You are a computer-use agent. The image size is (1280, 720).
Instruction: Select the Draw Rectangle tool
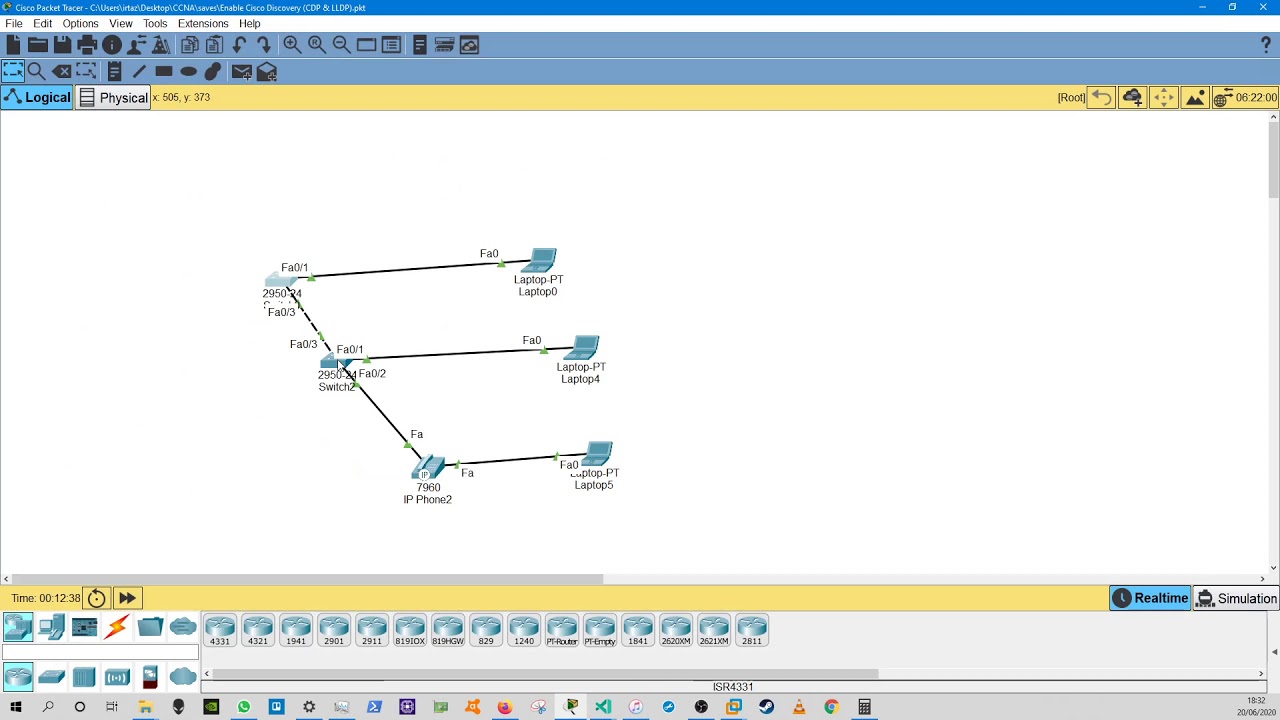pyautogui.click(x=164, y=71)
